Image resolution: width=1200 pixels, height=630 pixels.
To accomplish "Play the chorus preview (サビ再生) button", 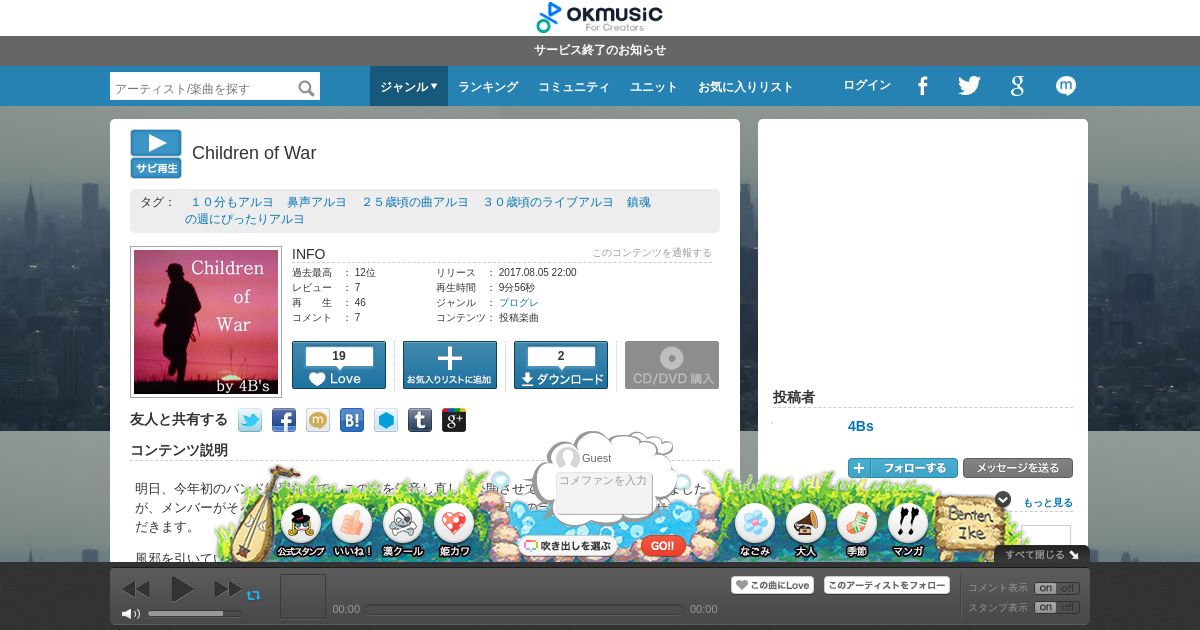I will [x=156, y=154].
